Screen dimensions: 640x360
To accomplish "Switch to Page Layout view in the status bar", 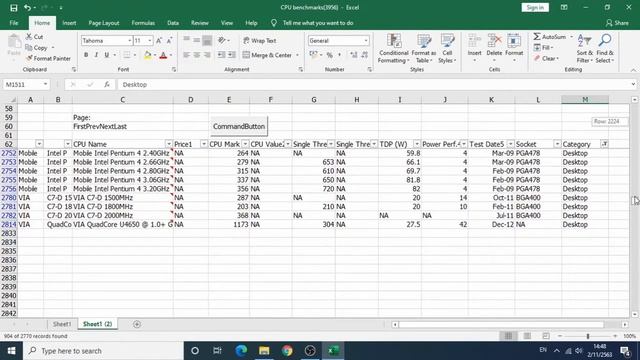I will pos(527,336).
